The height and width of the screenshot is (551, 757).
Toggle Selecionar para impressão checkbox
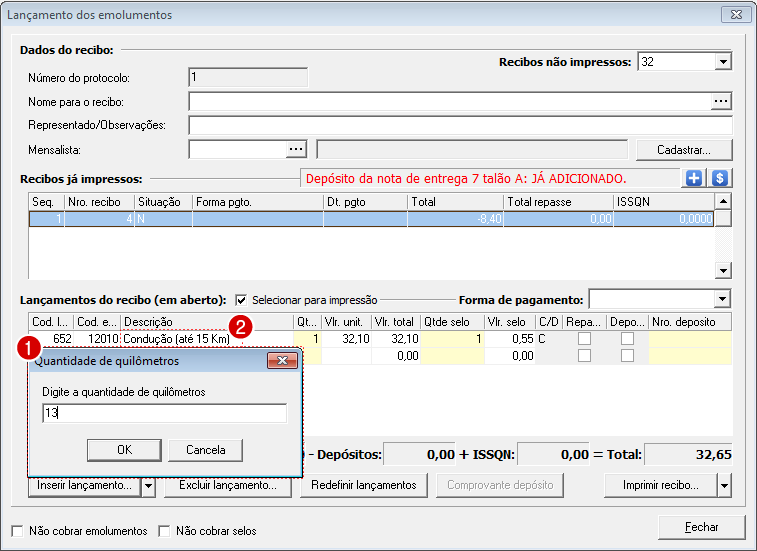click(x=241, y=300)
